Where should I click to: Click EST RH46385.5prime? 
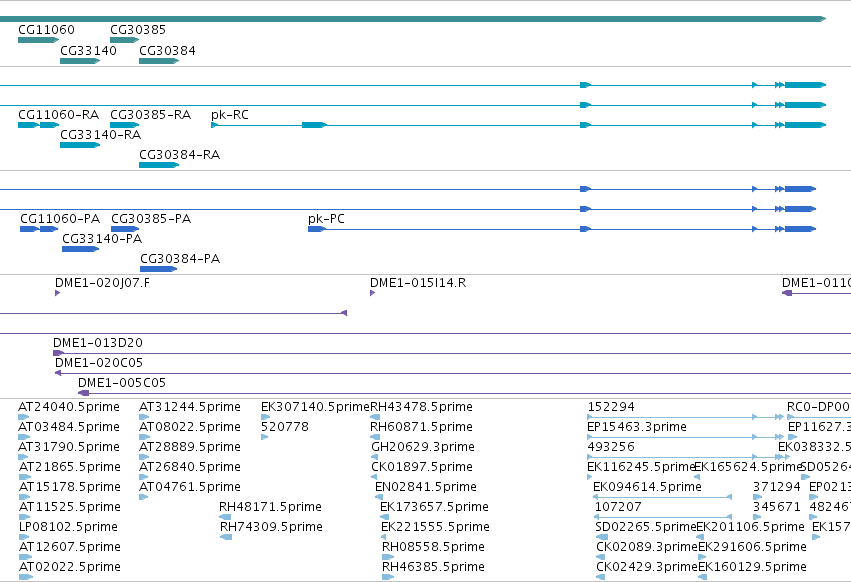[x=434, y=567]
